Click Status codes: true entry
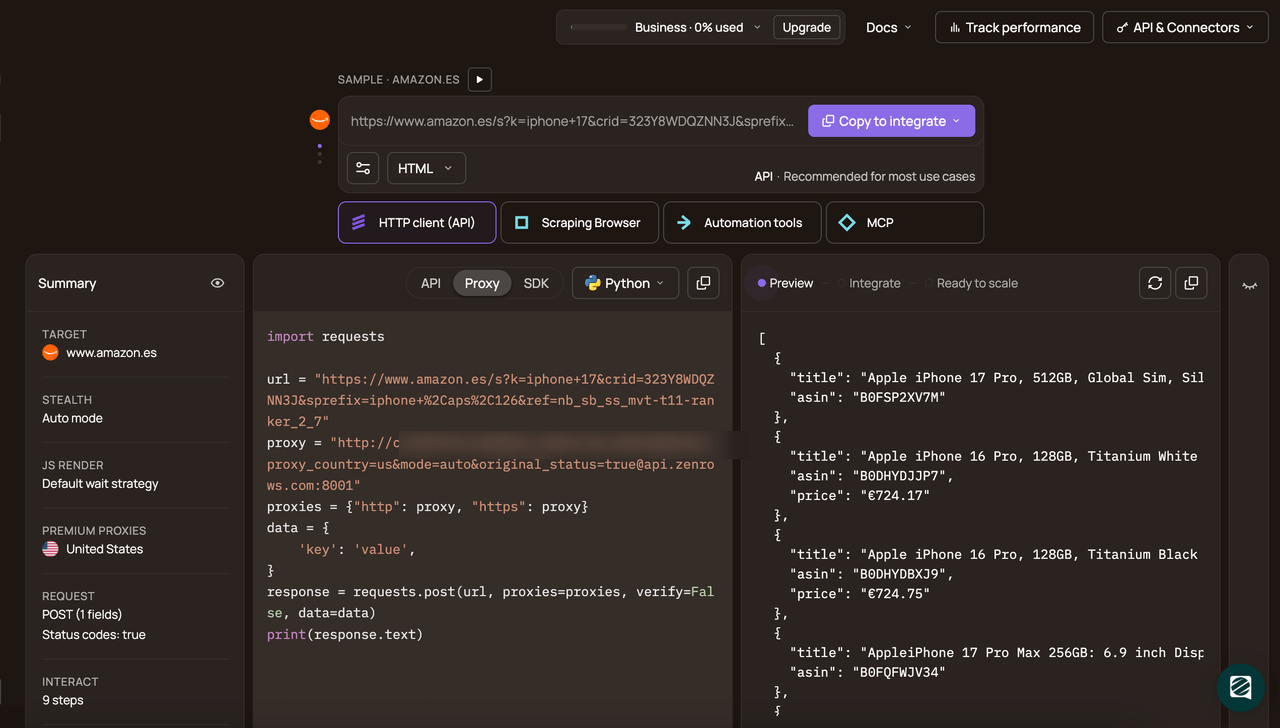 coord(94,635)
